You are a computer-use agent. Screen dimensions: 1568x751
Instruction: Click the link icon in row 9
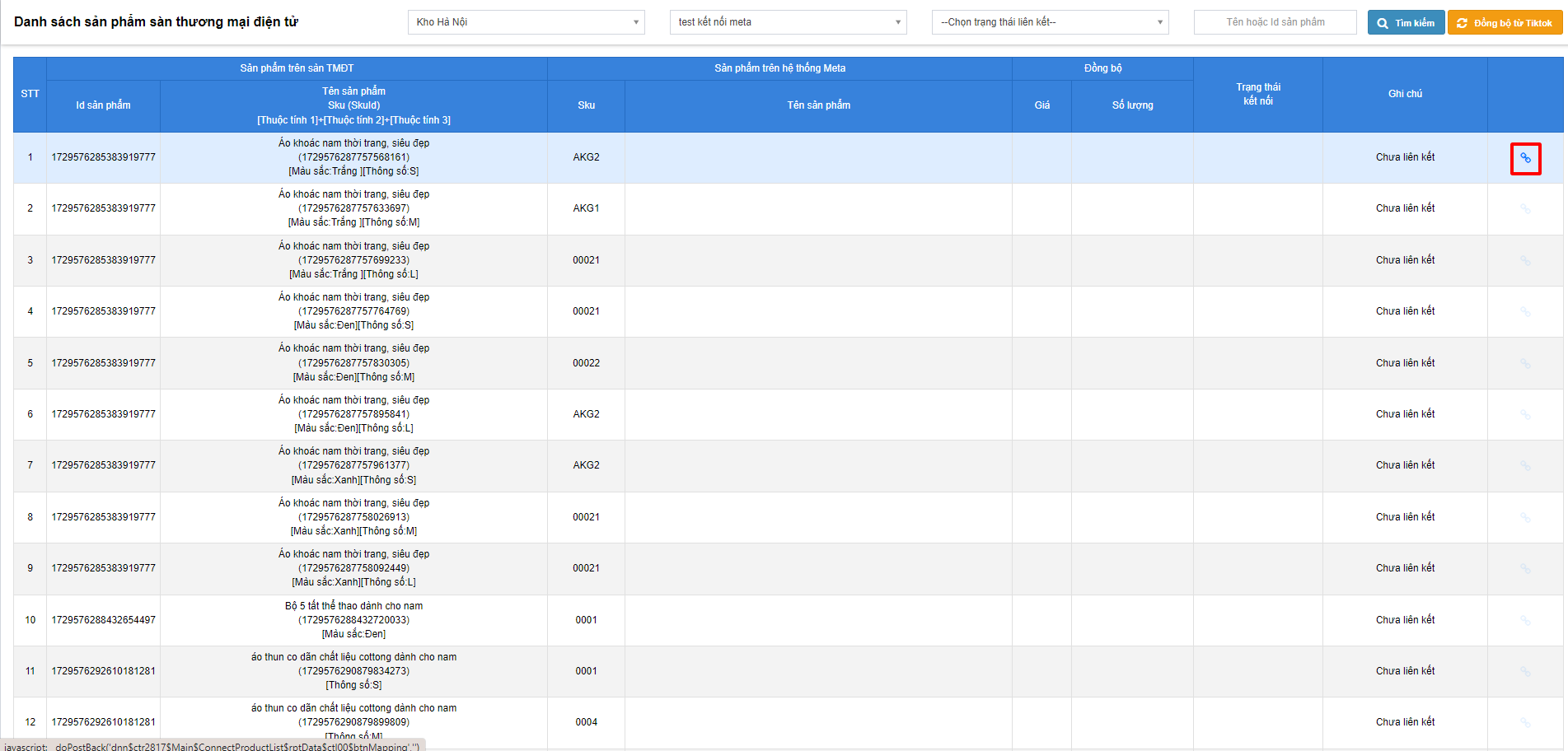1525,569
